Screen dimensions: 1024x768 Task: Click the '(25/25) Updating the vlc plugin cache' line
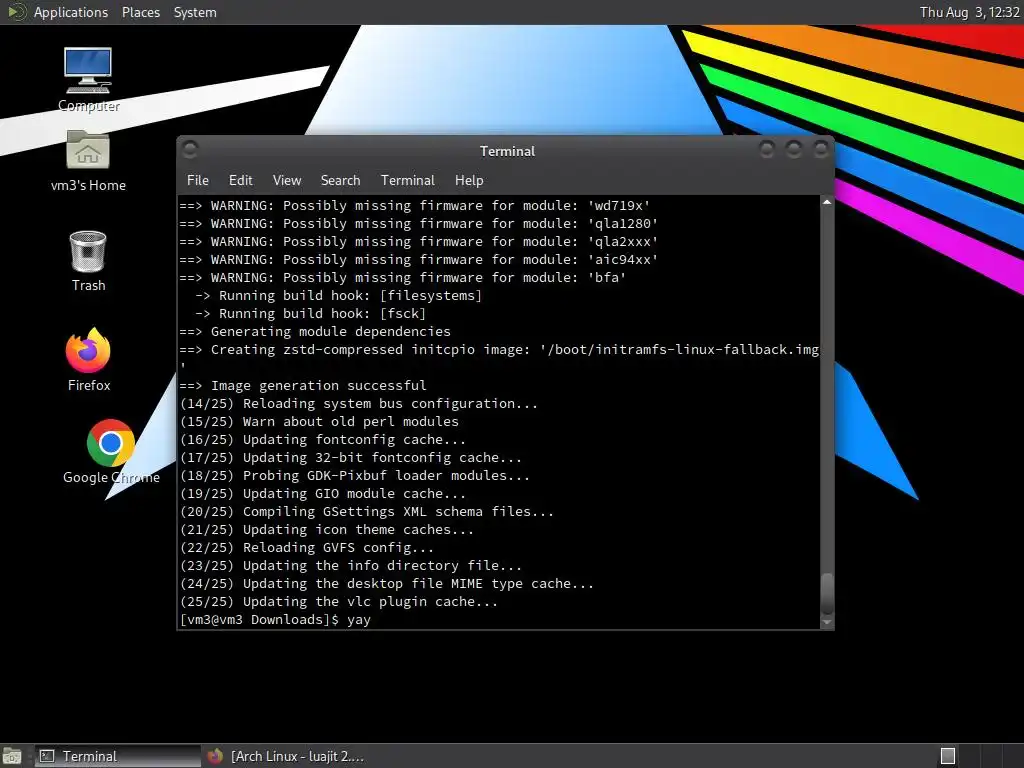[339, 601]
